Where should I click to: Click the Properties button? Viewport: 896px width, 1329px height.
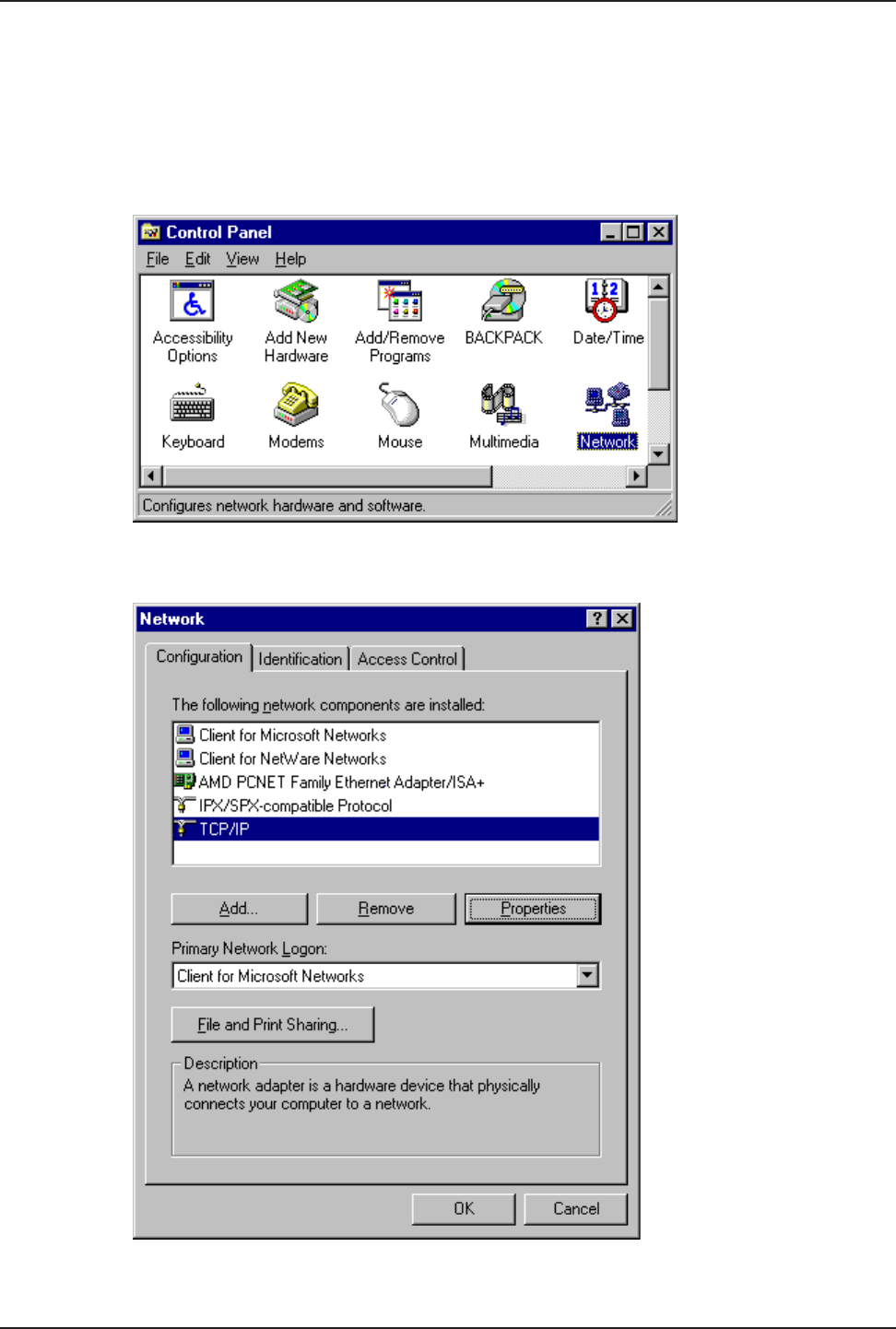pos(533,909)
